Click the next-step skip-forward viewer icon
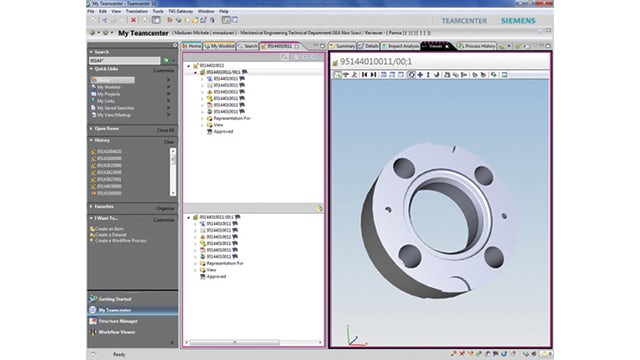 click(x=373, y=75)
